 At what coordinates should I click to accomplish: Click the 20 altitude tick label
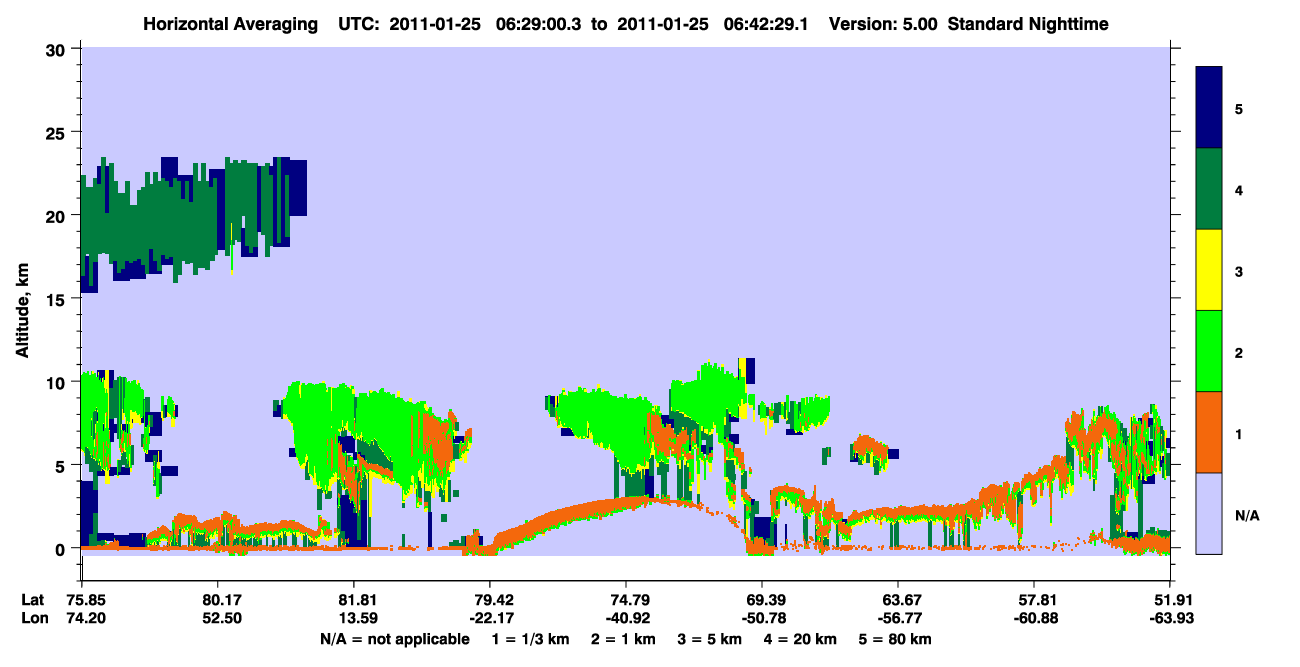(58, 215)
